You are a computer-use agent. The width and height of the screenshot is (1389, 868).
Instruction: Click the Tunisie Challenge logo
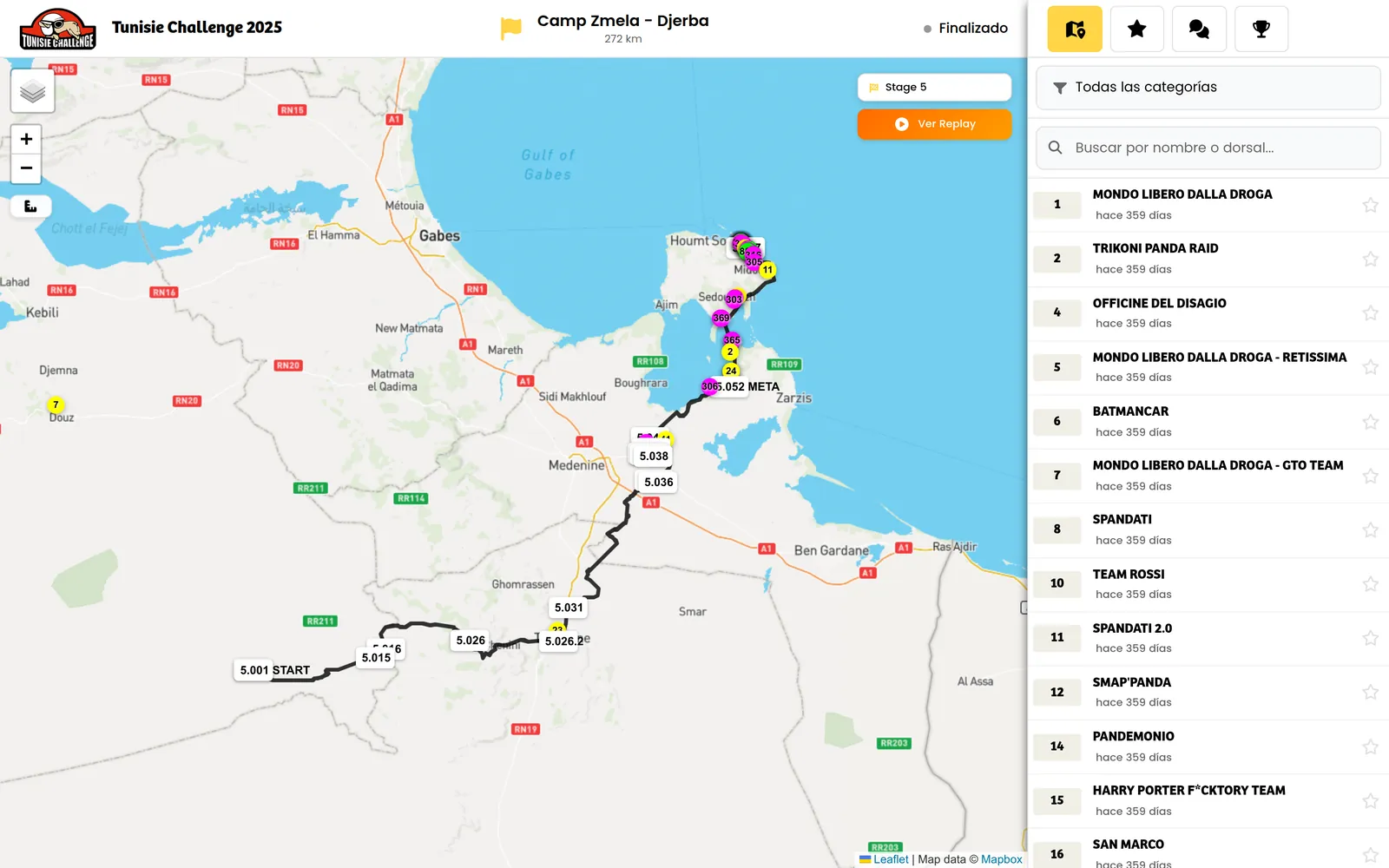[x=57, y=29]
